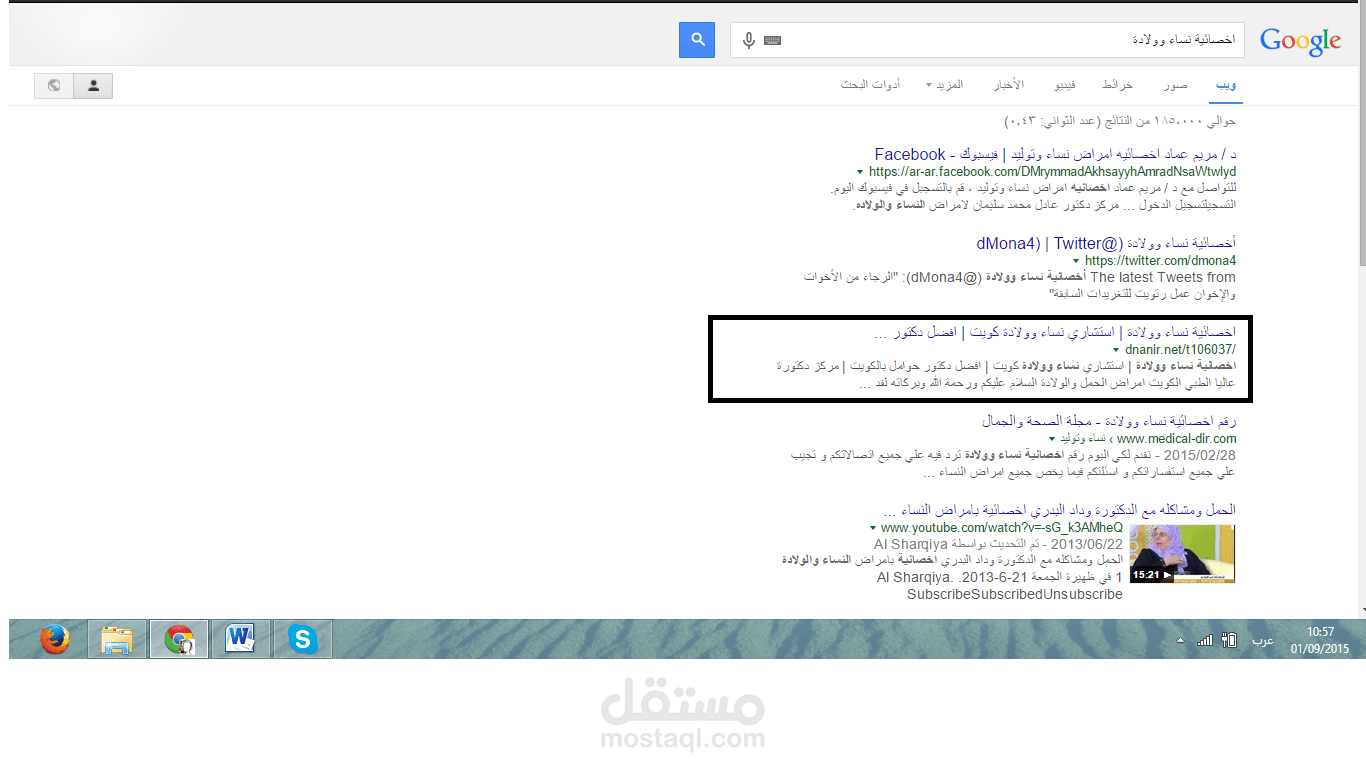The width and height of the screenshot is (1366, 768).
Task: Switch to the فيديو video tab
Action: 1066,85
